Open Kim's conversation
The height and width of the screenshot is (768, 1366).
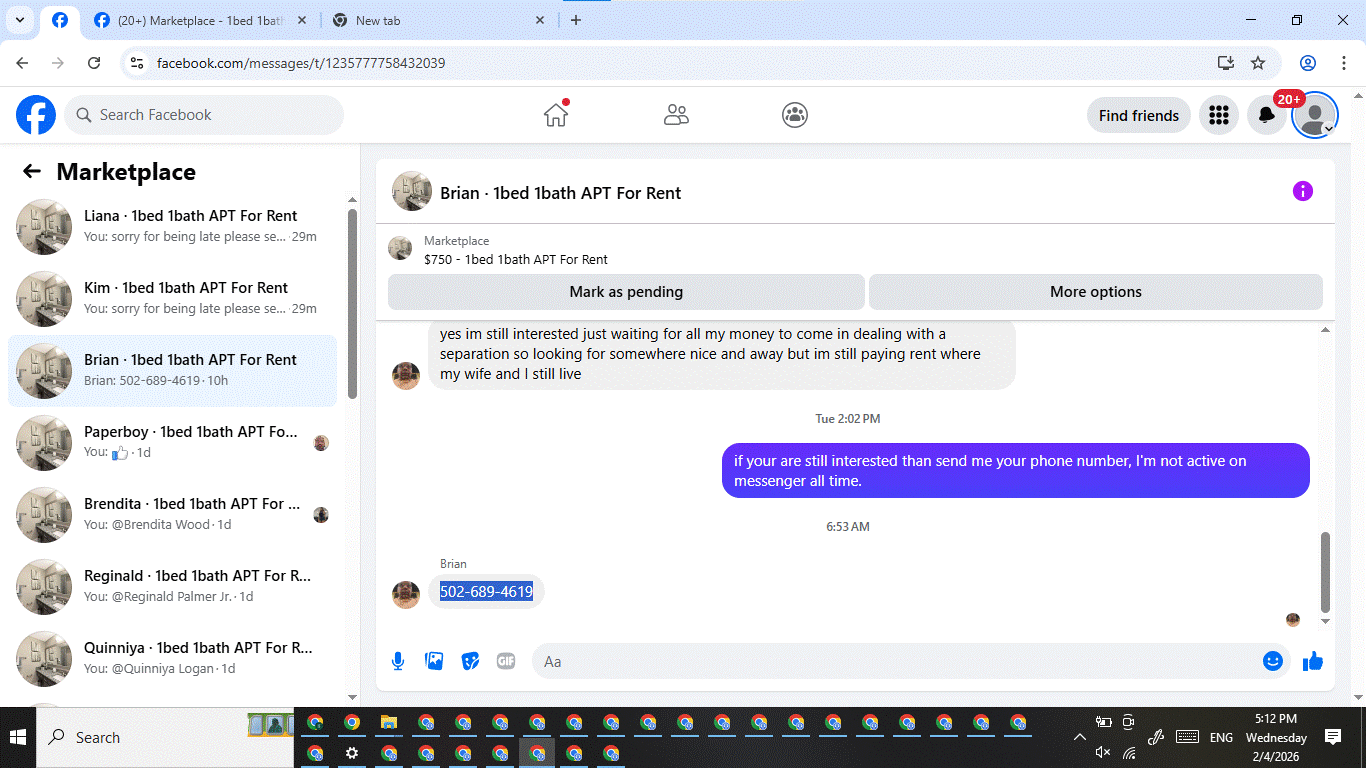pyautogui.click(x=172, y=299)
